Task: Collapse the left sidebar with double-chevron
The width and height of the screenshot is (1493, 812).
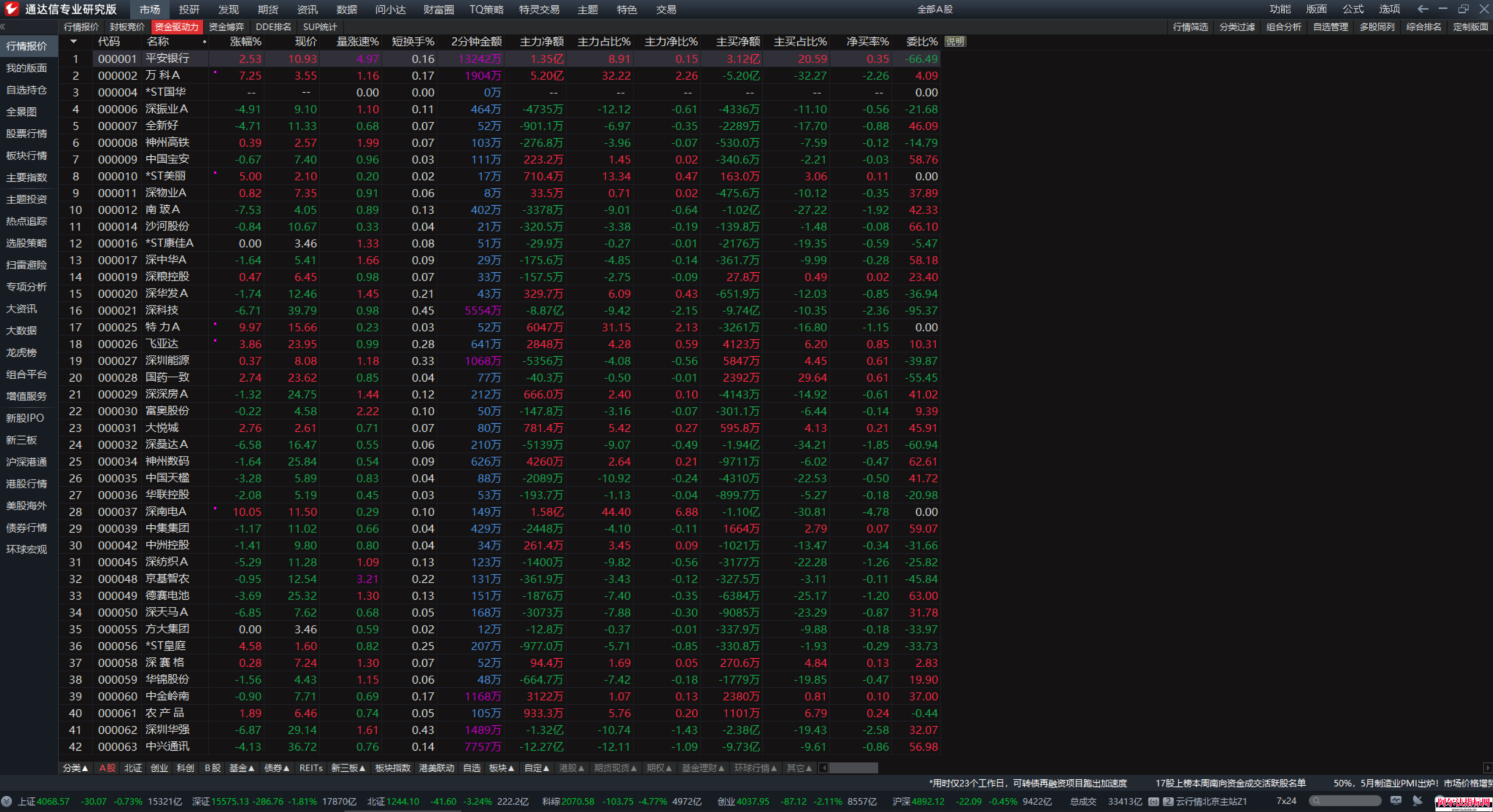Action: [3, 27]
